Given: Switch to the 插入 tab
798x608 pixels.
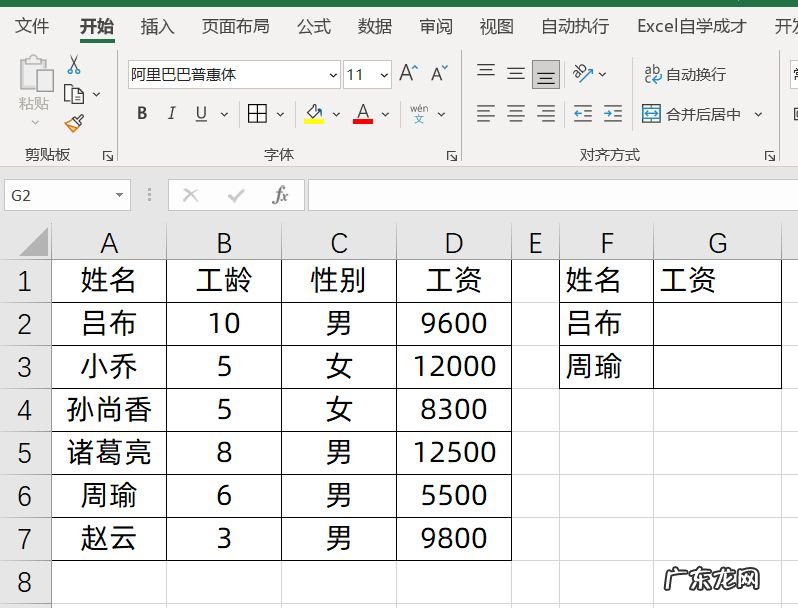Looking at the screenshot, I should pyautogui.click(x=157, y=26).
